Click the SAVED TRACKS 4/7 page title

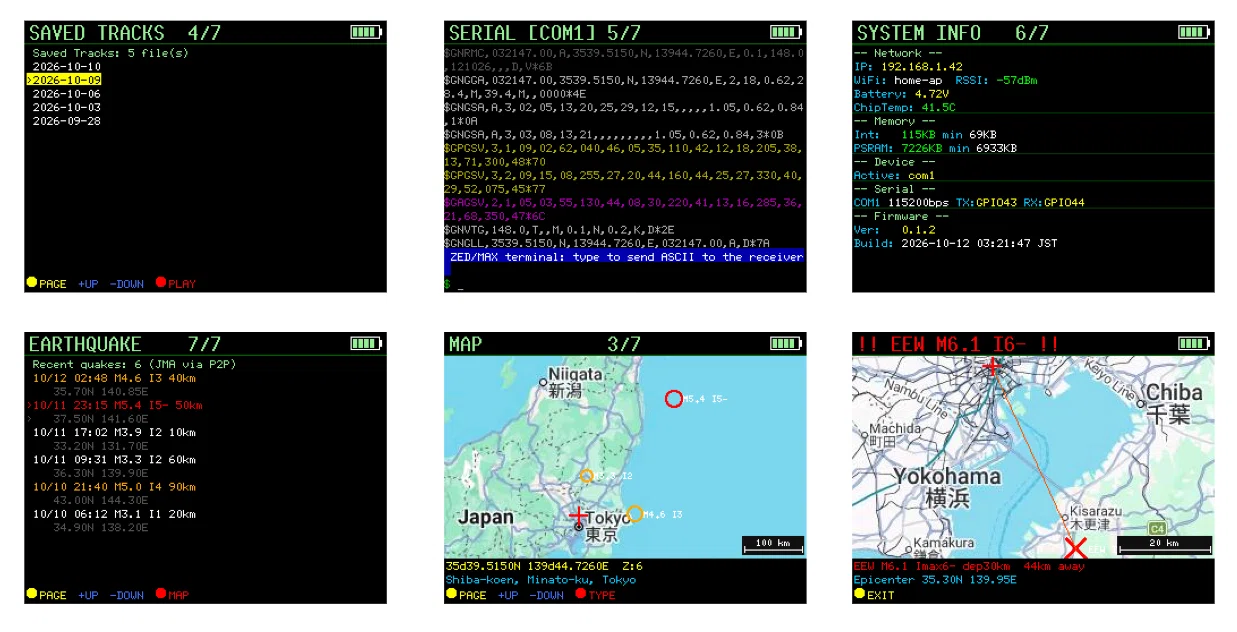(x=125, y=33)
